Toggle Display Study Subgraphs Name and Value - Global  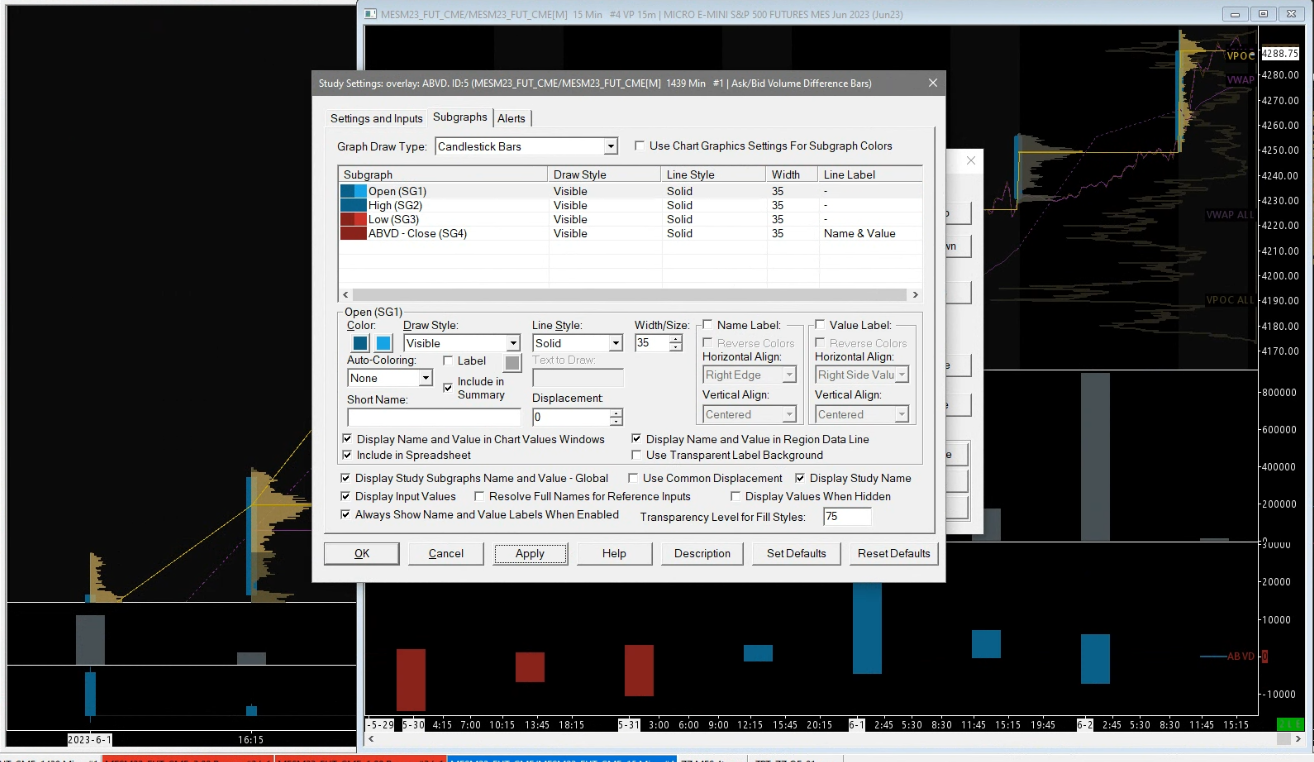[345, 478]
